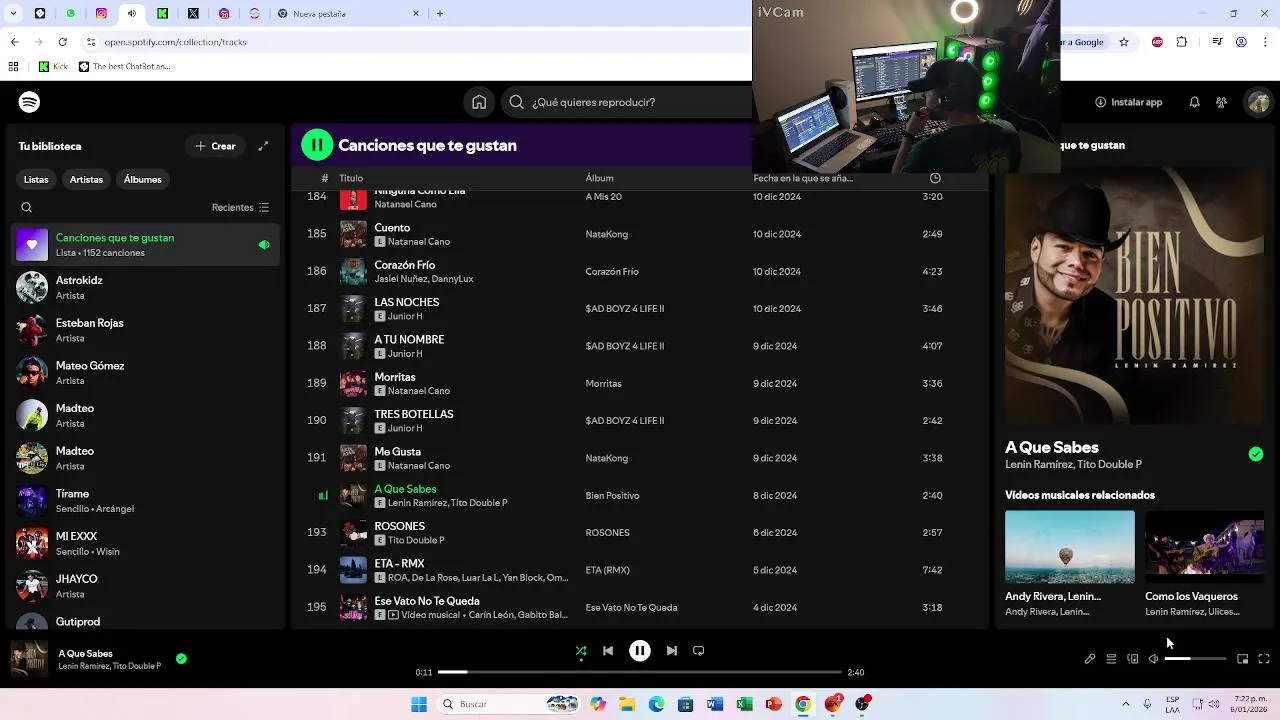Open 'Tírame' single by Arcángel
This screenshot has width=1280, height=720.
145,501
